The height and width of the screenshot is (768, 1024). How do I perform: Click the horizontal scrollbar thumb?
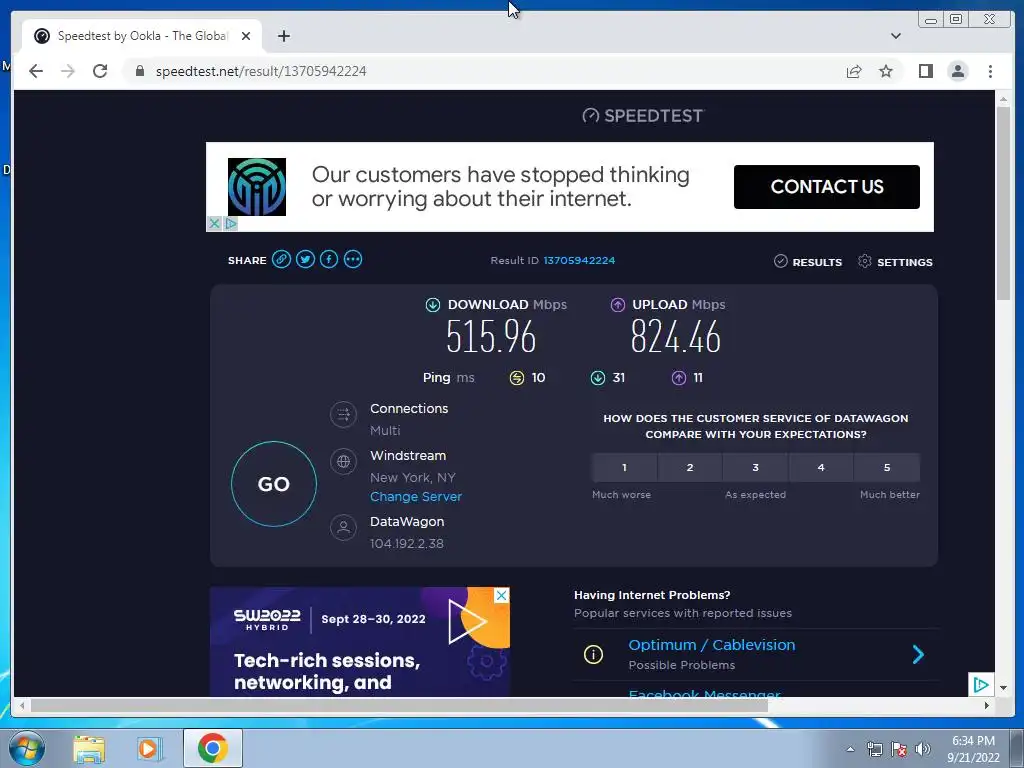pos(400,705)
